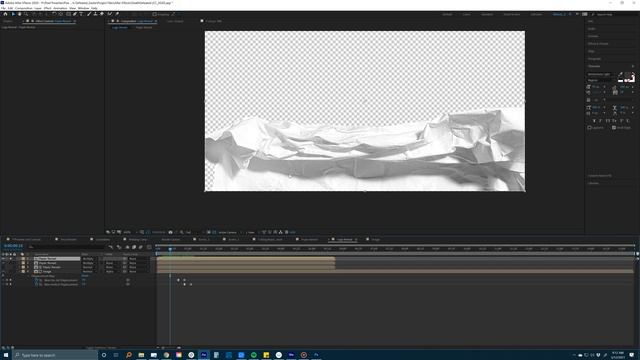
Task: Toggle Faux Bold in the Character panel
Action: tap(594, 121)
